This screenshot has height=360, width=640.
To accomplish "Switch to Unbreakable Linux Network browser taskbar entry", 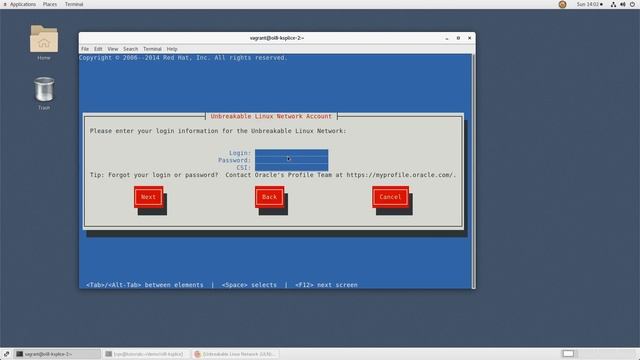I will [x=236, y=354].
